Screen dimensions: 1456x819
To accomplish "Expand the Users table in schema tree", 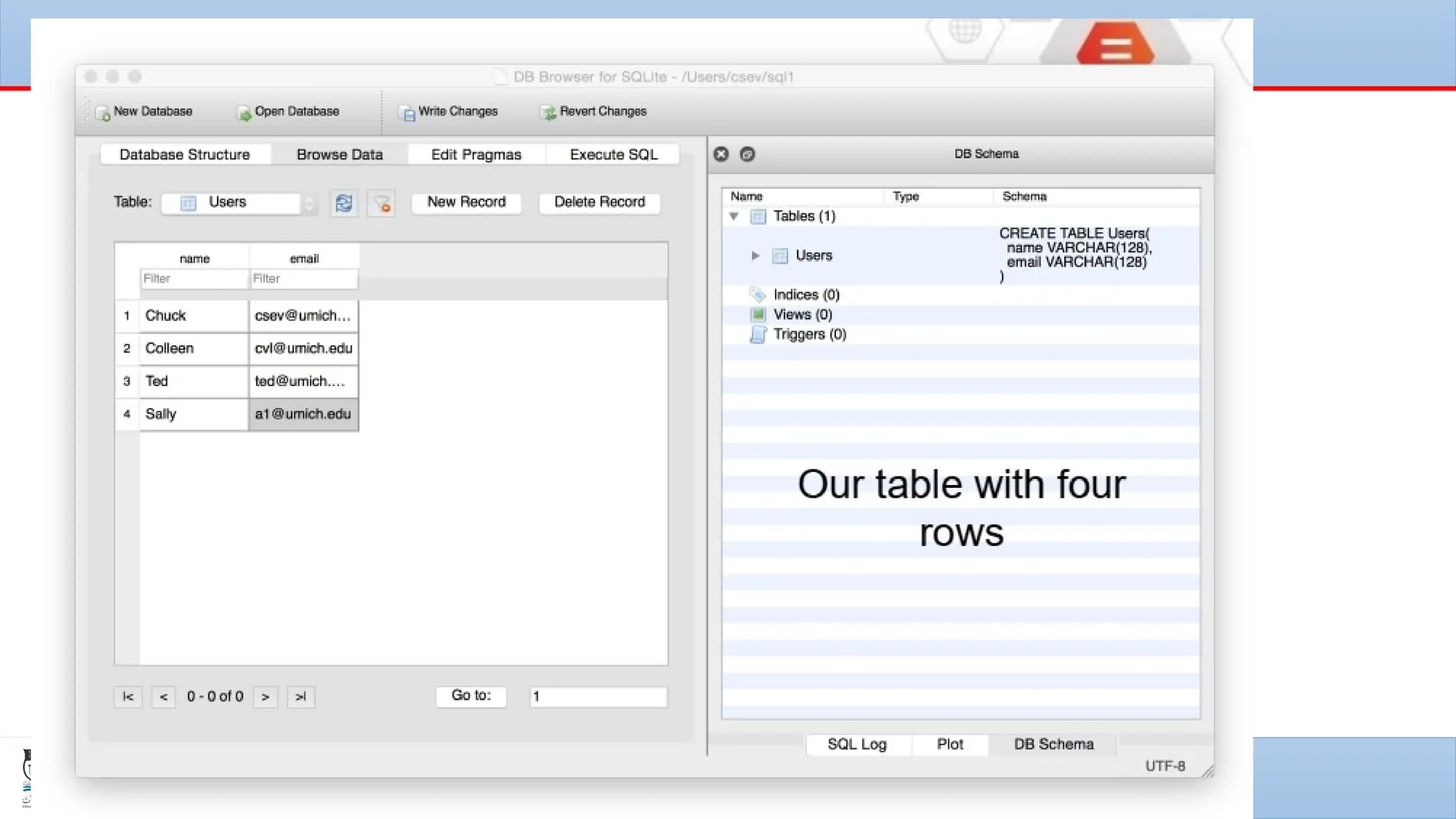I will [755, 256].
